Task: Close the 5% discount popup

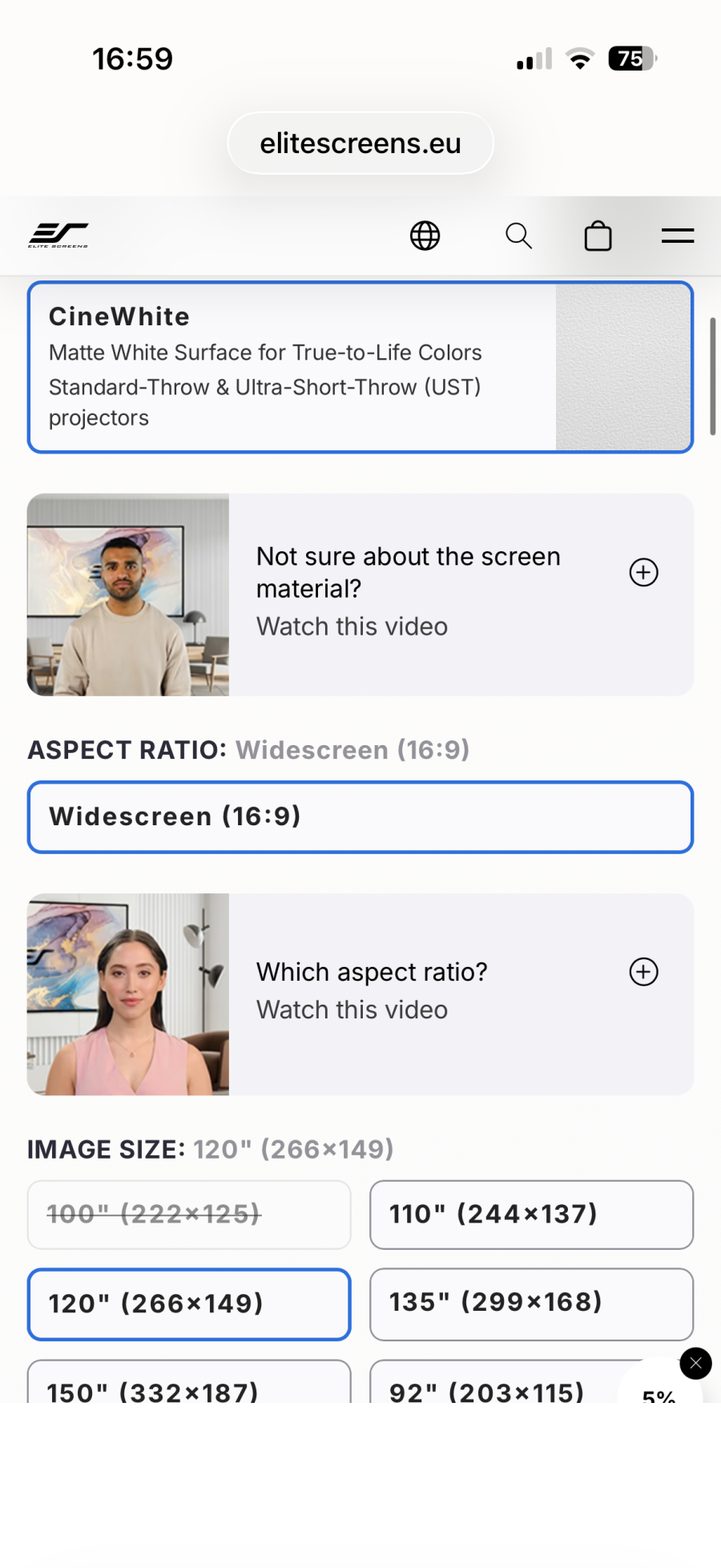Action: coord(695,1363)
